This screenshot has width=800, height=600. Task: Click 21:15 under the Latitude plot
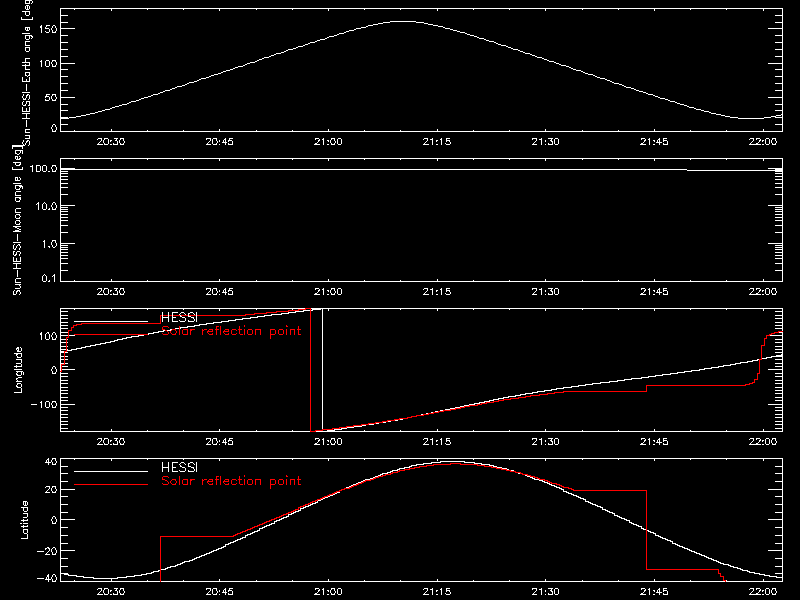click(x=437, y=591)
